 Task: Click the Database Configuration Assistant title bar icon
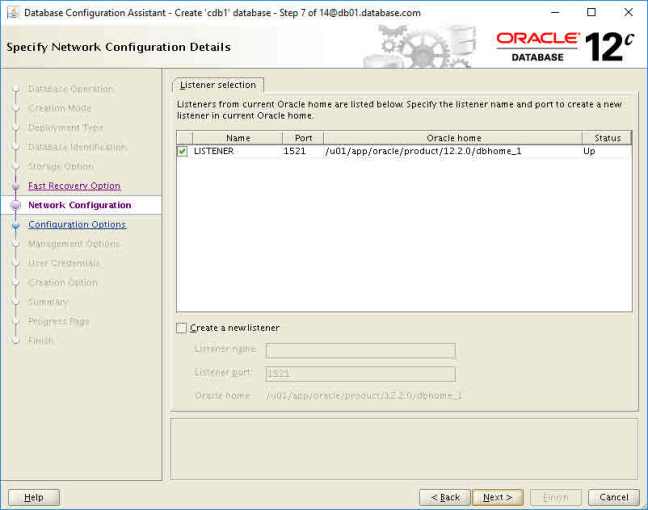[x=11, y=12]
